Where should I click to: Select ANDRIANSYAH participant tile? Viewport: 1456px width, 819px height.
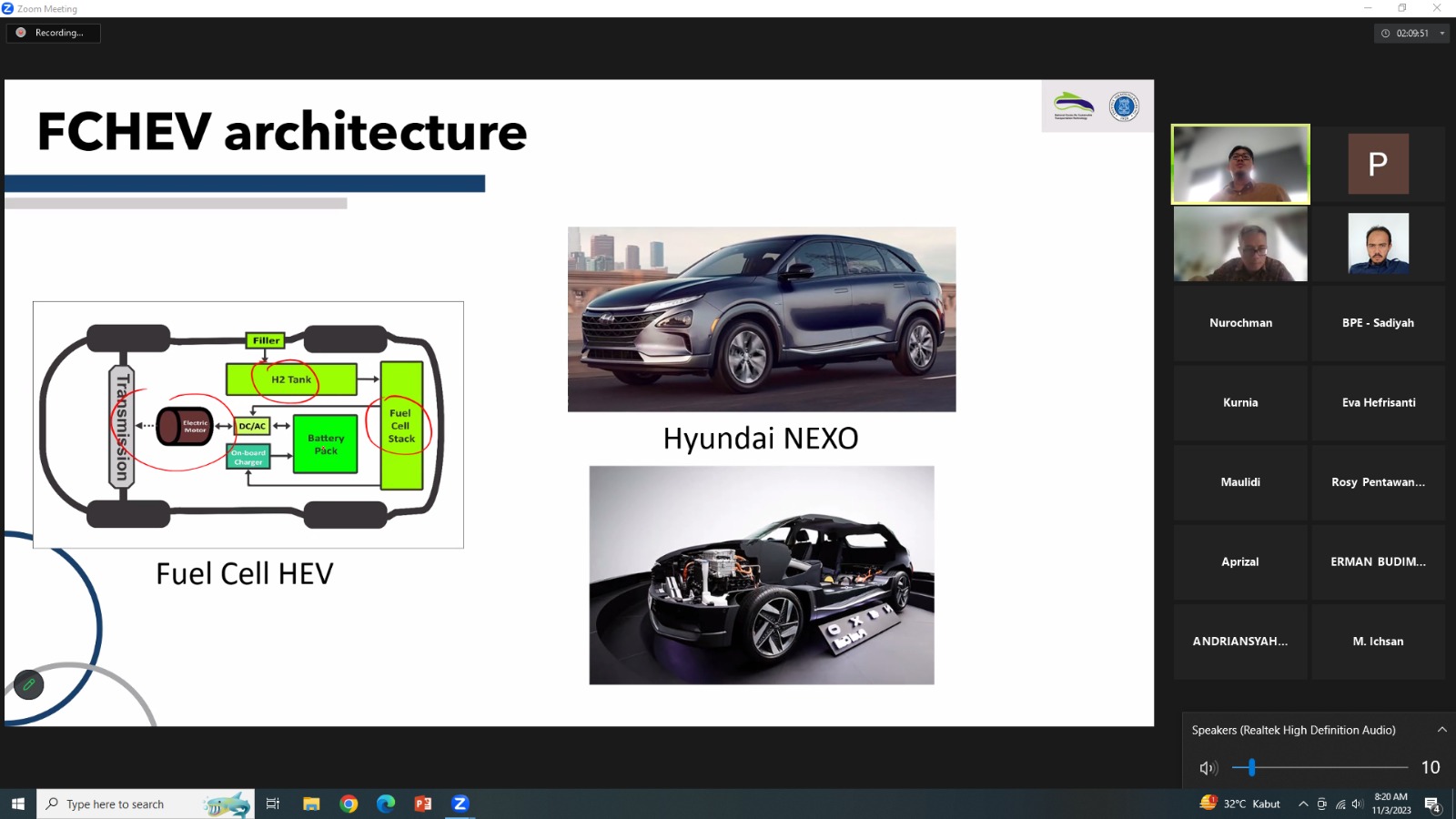coord(1240,642)
